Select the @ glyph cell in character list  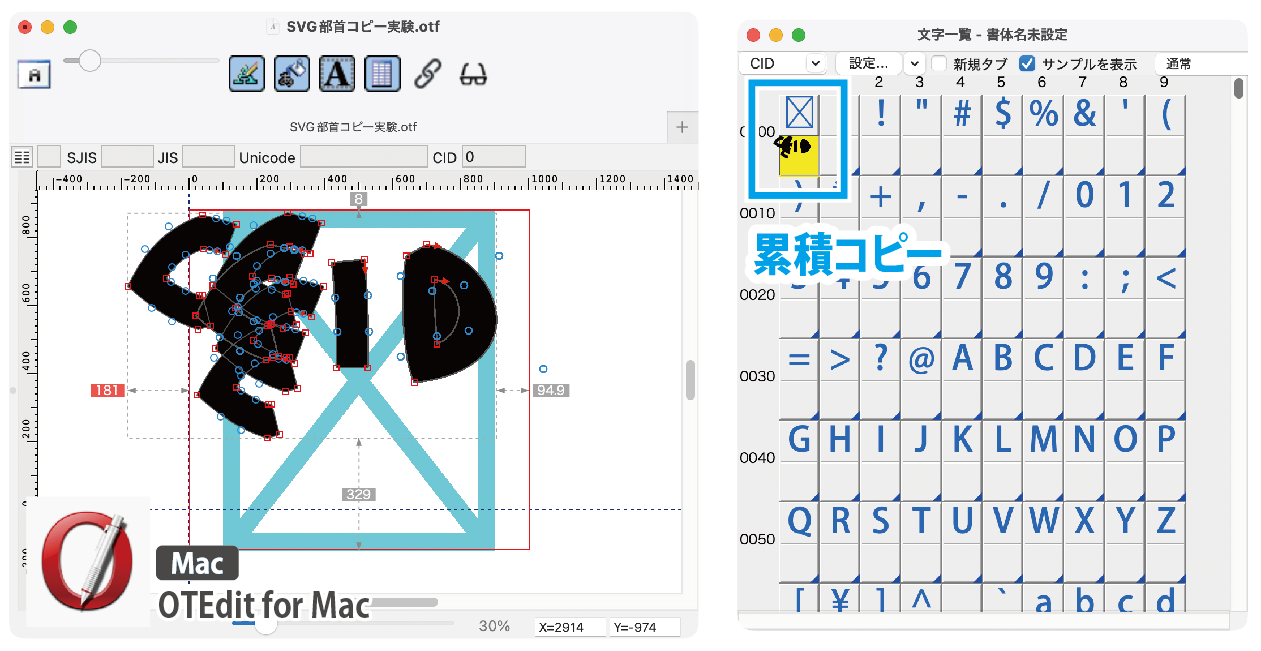(921, 359)
